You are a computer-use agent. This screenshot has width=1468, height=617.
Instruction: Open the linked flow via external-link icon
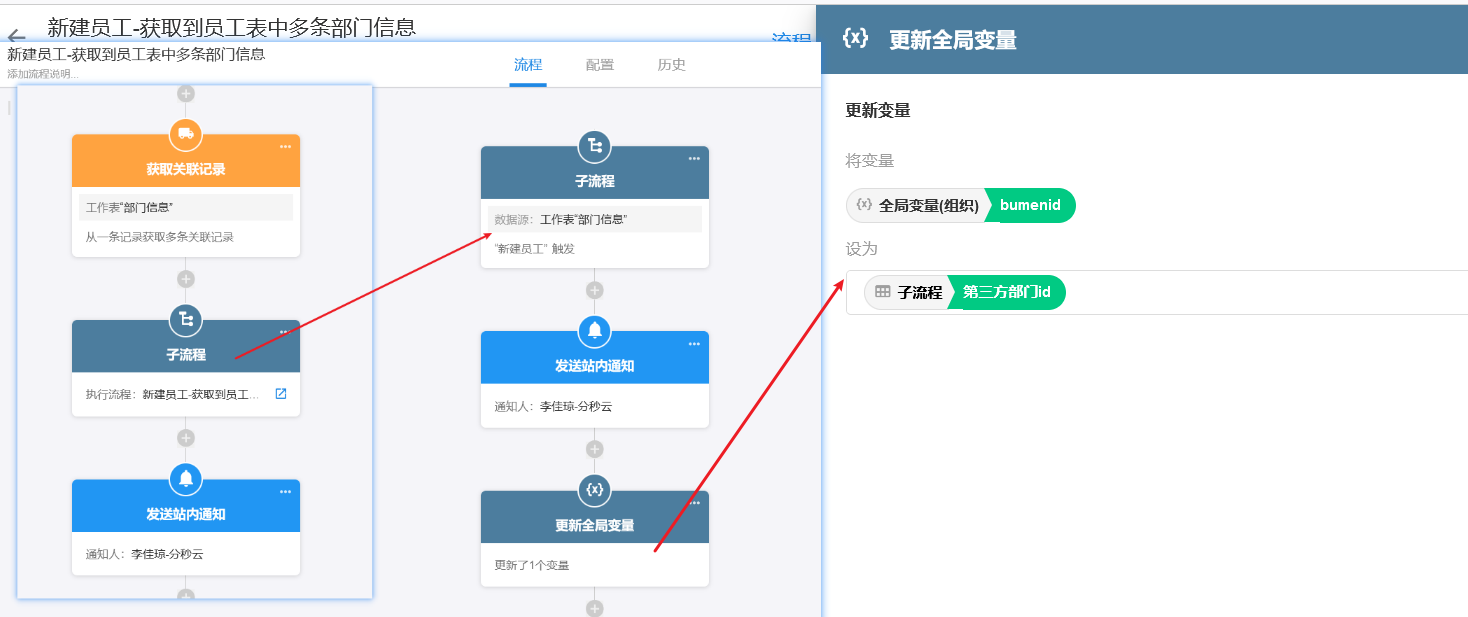281,394
